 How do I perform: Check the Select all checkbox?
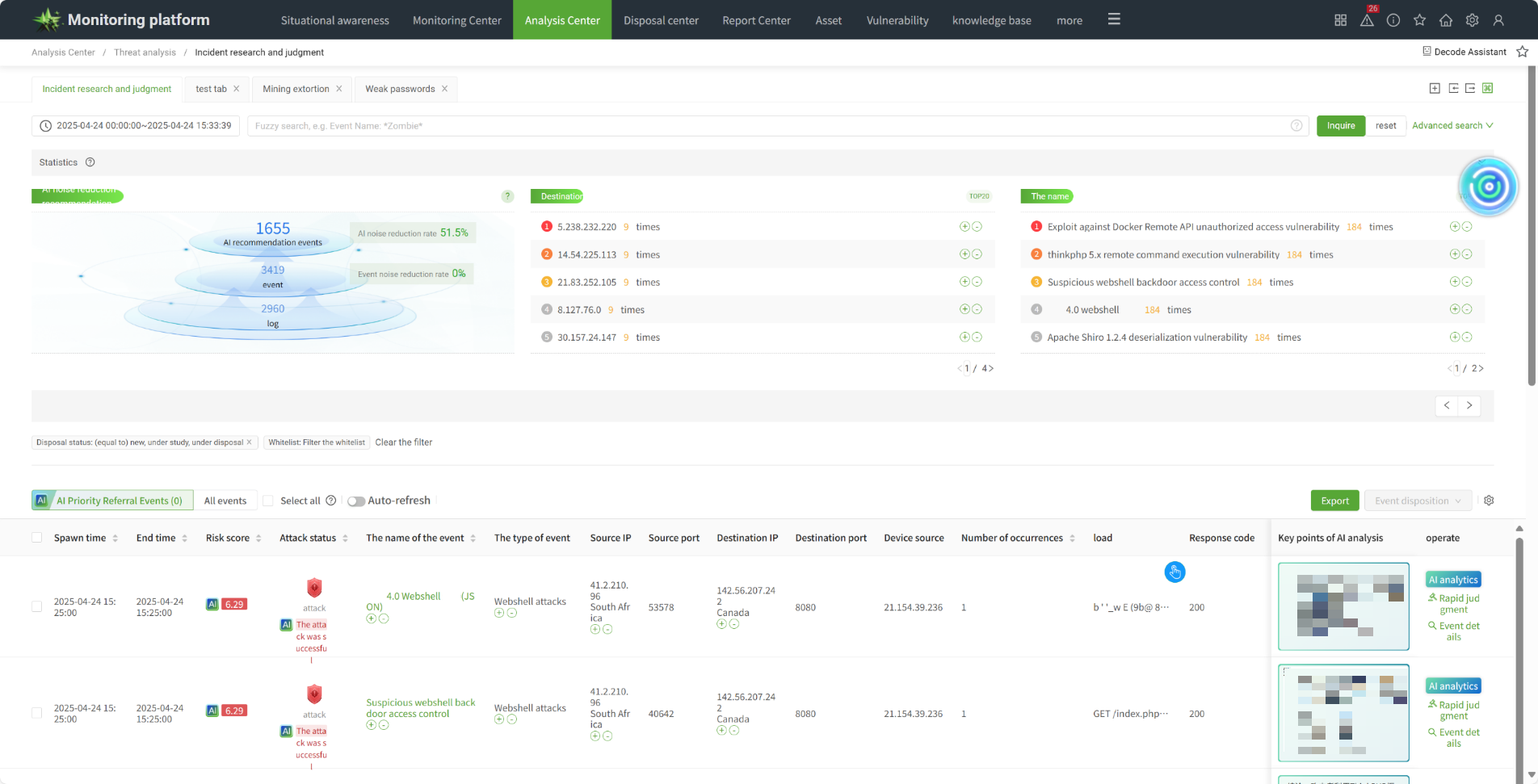coord(268,501)
